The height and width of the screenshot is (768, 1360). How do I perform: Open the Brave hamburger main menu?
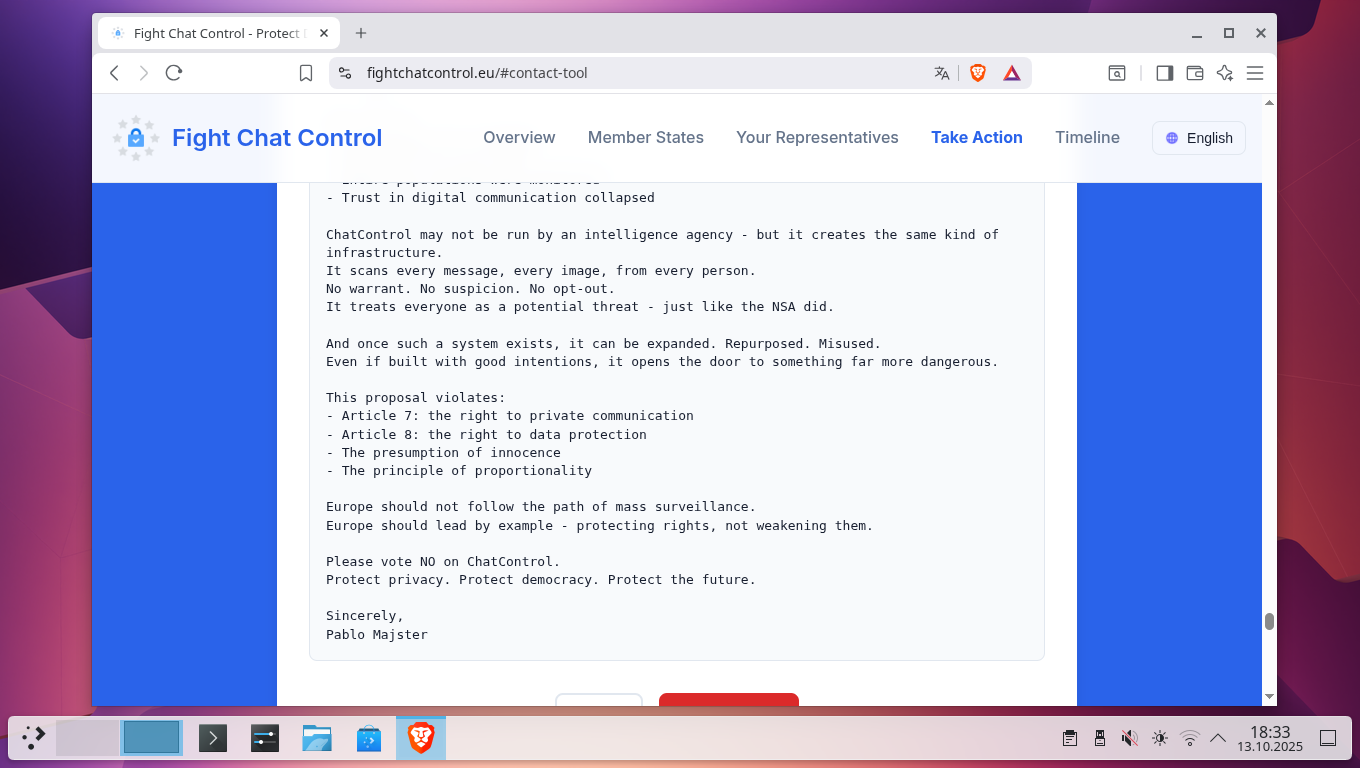1255,73
